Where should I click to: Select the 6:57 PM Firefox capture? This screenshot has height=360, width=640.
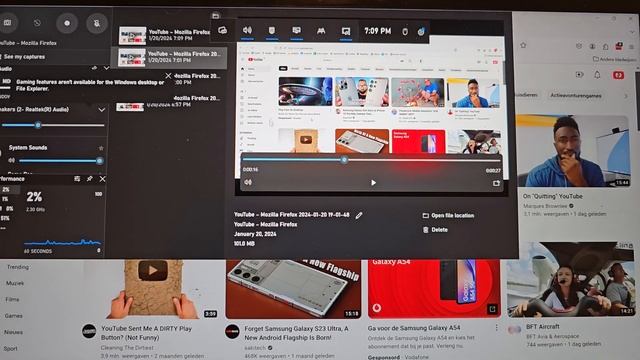tap(169, 102)
